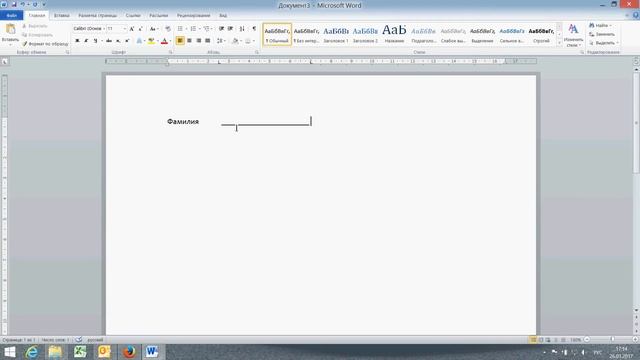
Task: Open the Line Spacing dropdown
Action: coord(221,41)
